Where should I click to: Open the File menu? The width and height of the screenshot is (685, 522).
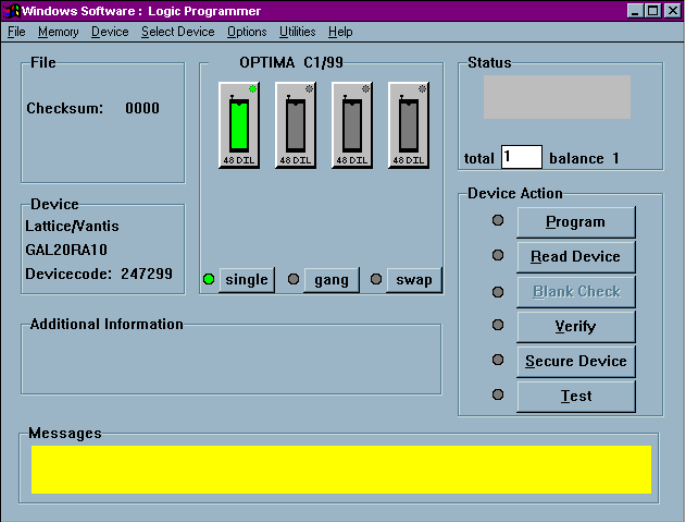coord(16,32)
